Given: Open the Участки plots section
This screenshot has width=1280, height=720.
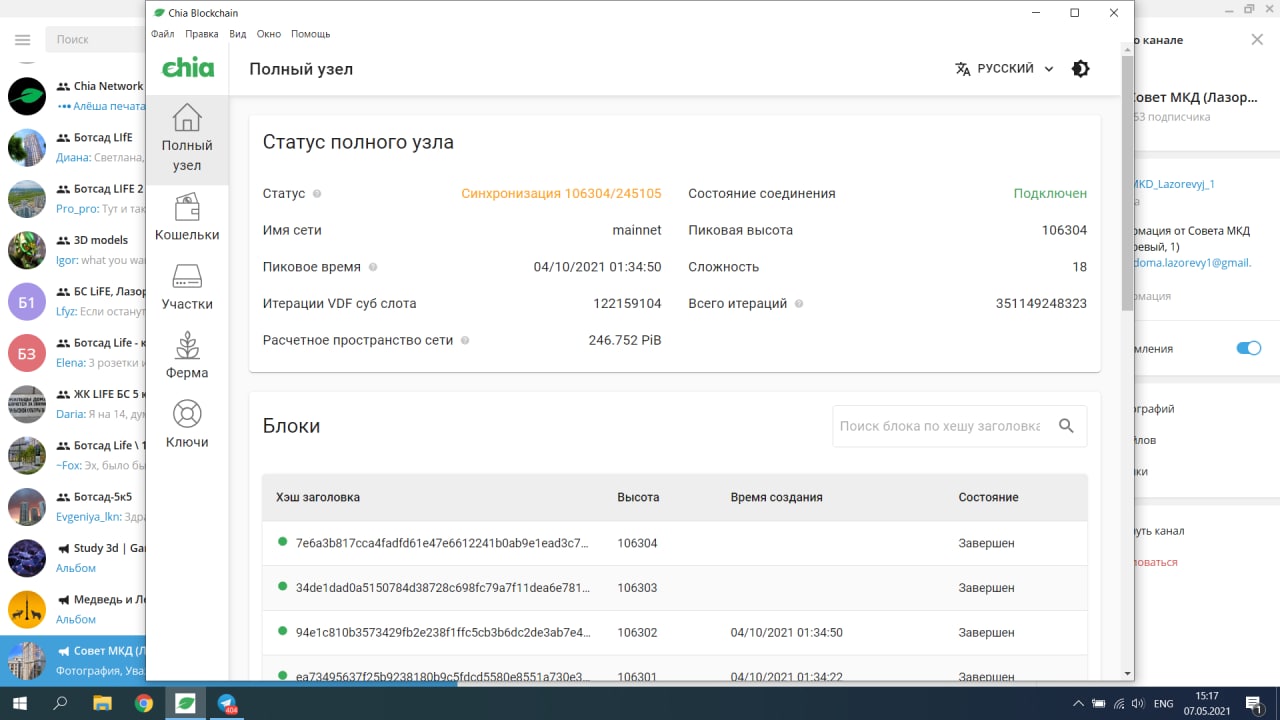Looking at the screenshot, I should pos(187,288).
